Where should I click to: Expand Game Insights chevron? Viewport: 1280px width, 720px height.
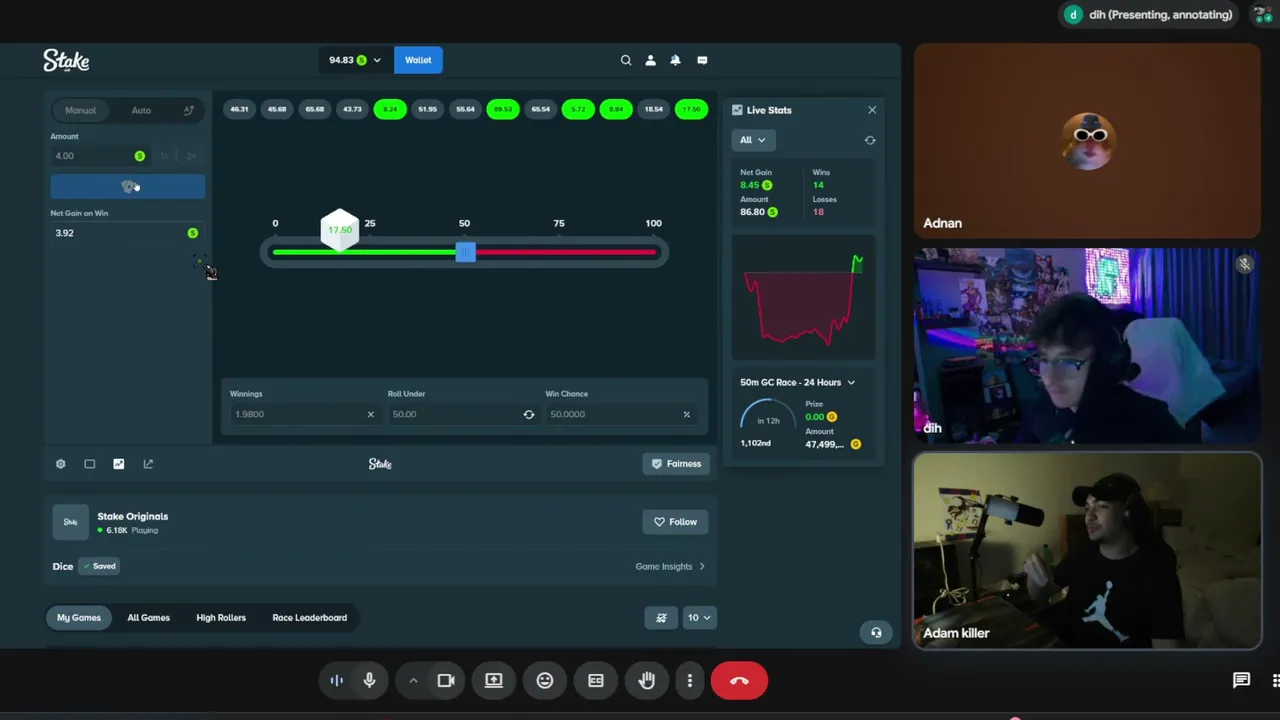[x=702, y=567]
